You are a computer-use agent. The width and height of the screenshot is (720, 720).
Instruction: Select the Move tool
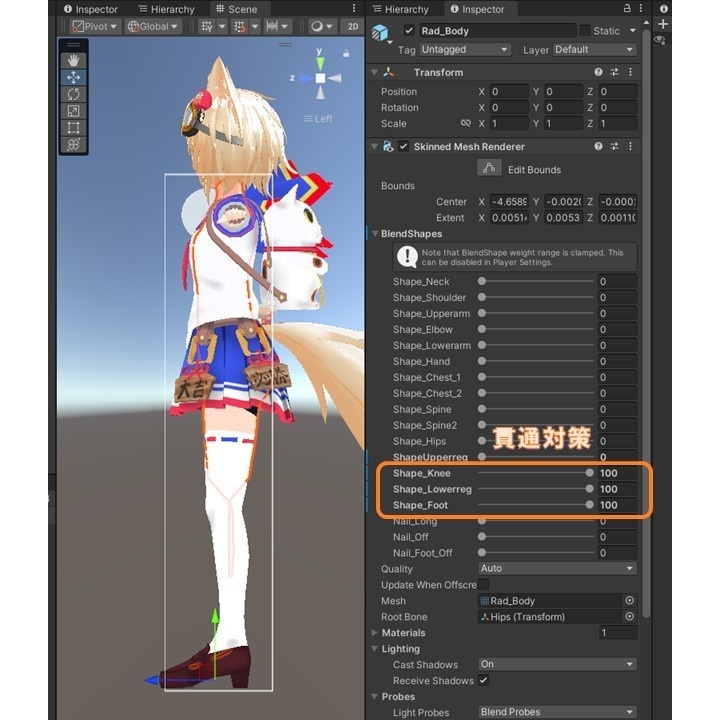tap(73, 77)
